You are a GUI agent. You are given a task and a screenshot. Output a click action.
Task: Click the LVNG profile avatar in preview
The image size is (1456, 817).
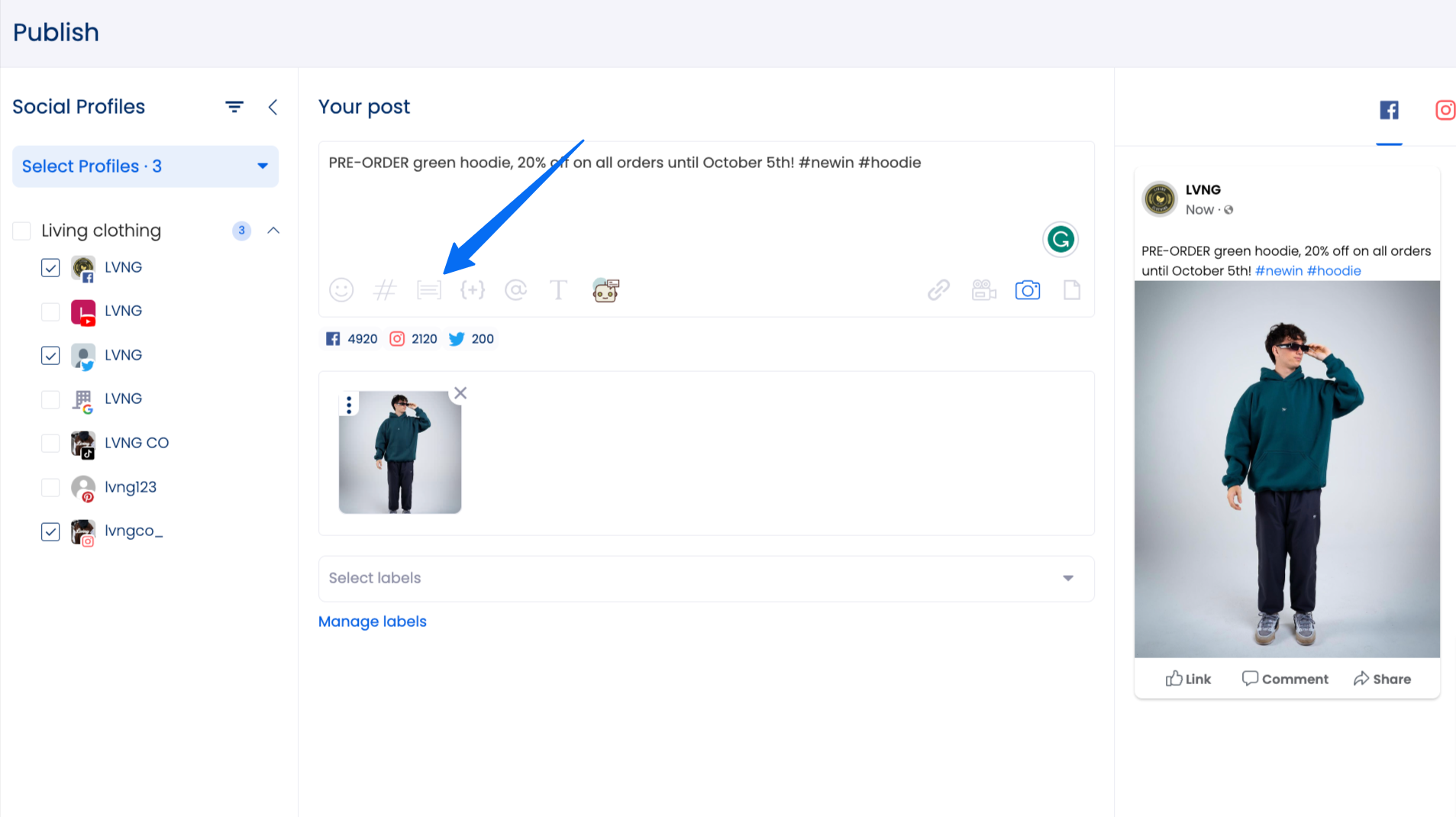tap(1160, 199)
